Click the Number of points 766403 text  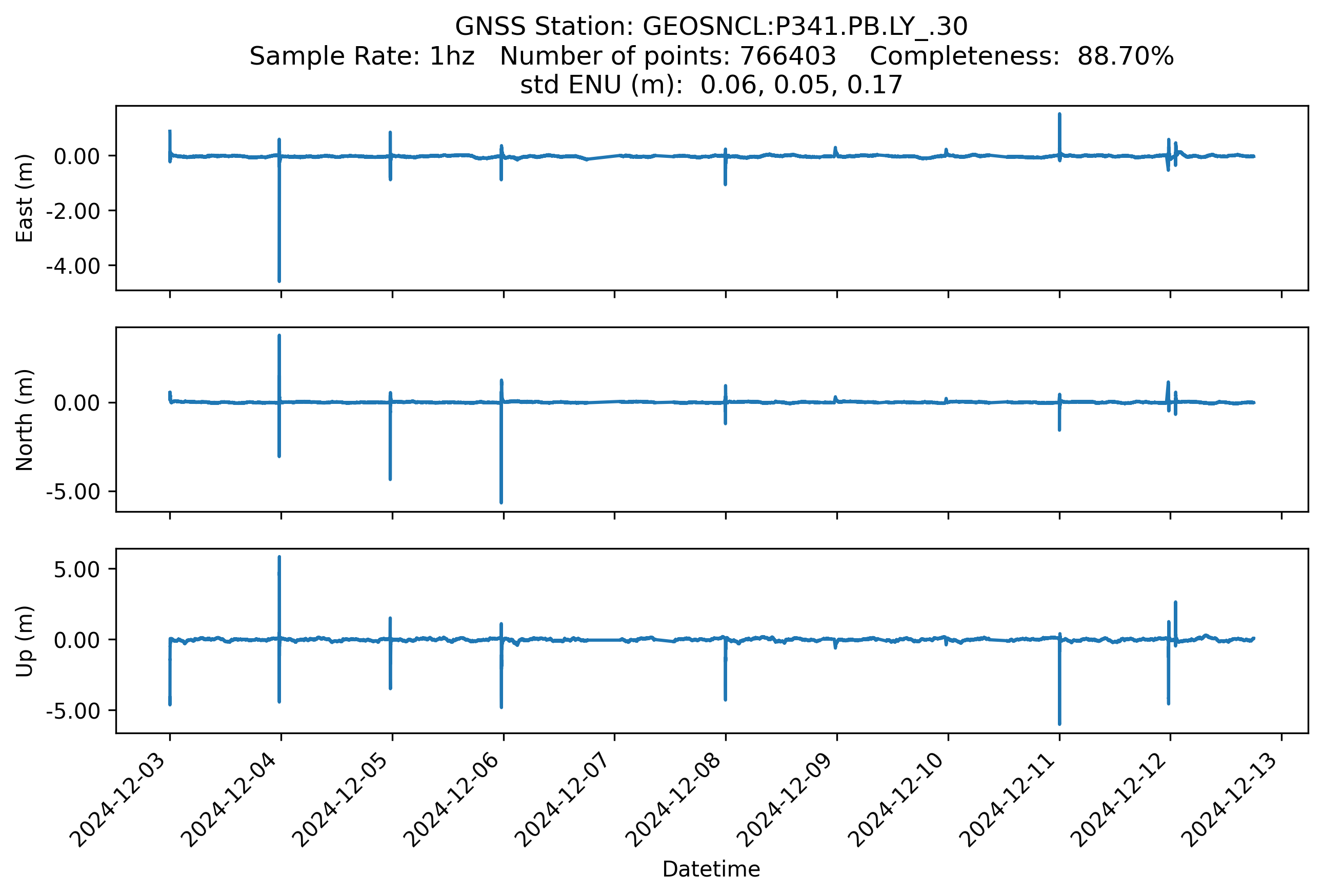pos(667,56)
